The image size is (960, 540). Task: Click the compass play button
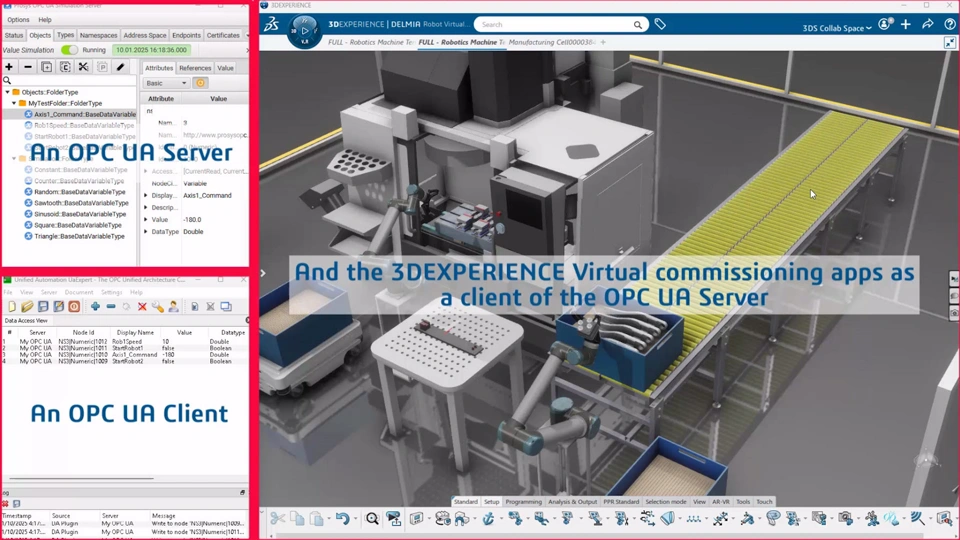(305, 31)
